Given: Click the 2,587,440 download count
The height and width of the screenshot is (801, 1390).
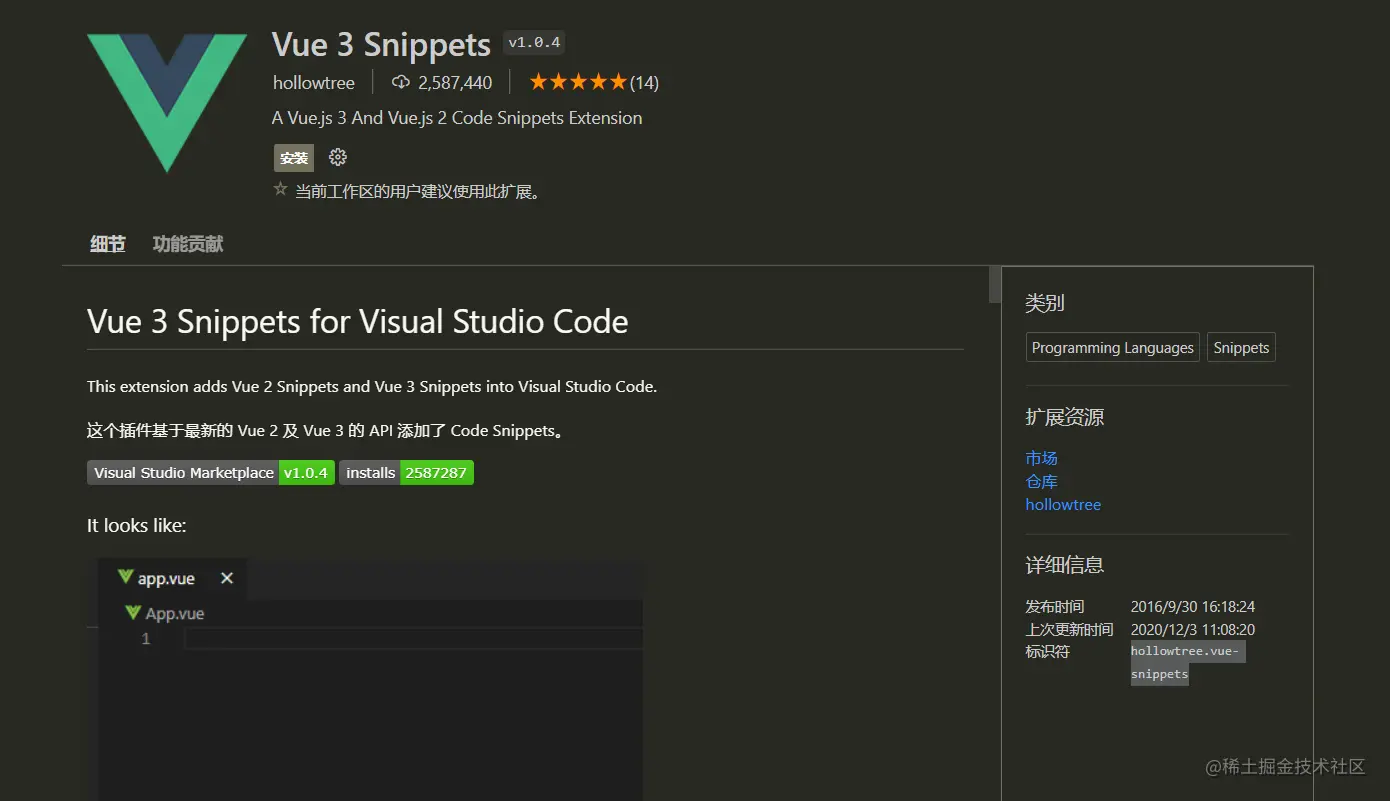Looking at the screenshot, I should point(455,82).
